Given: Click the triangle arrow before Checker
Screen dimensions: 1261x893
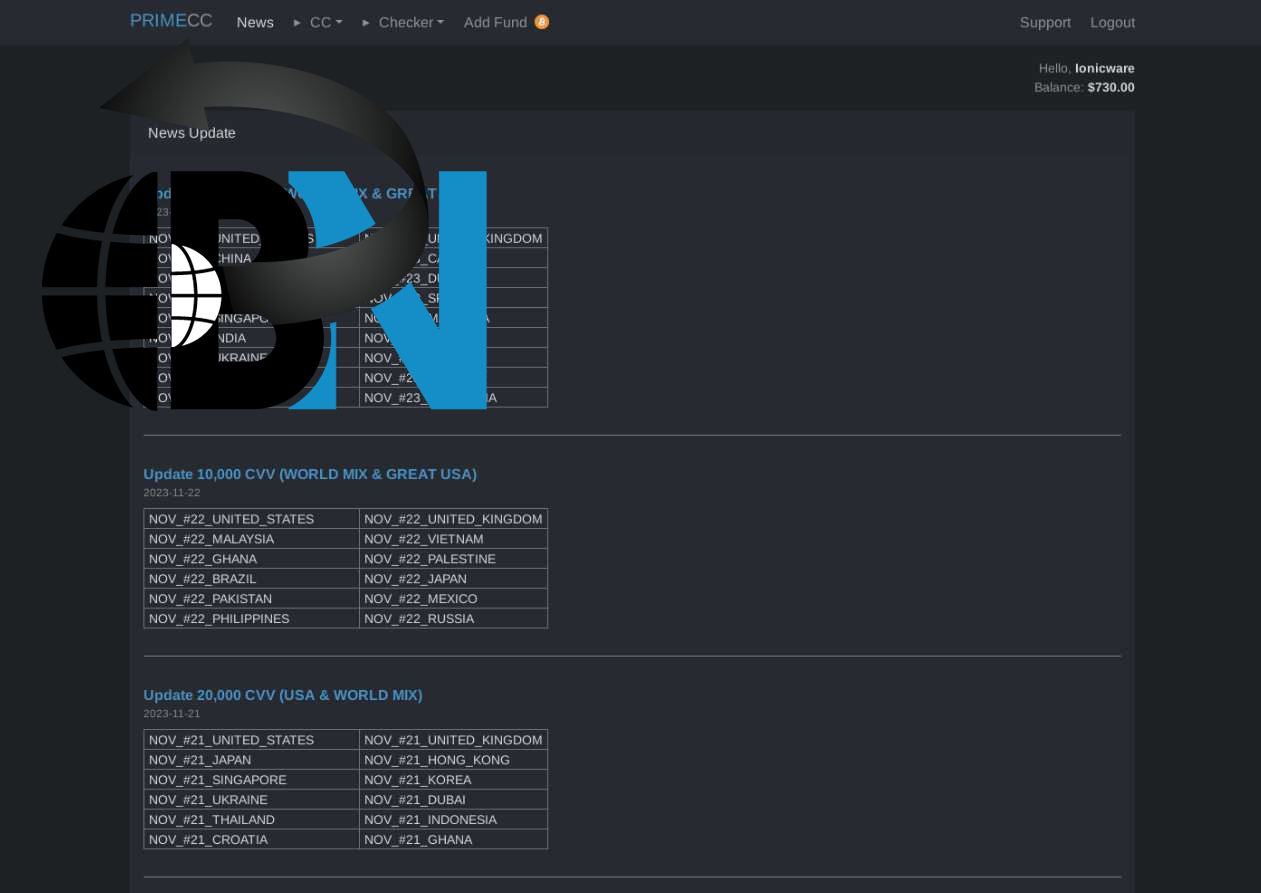Looking at the screenshot, I should [x=366, y=22].
